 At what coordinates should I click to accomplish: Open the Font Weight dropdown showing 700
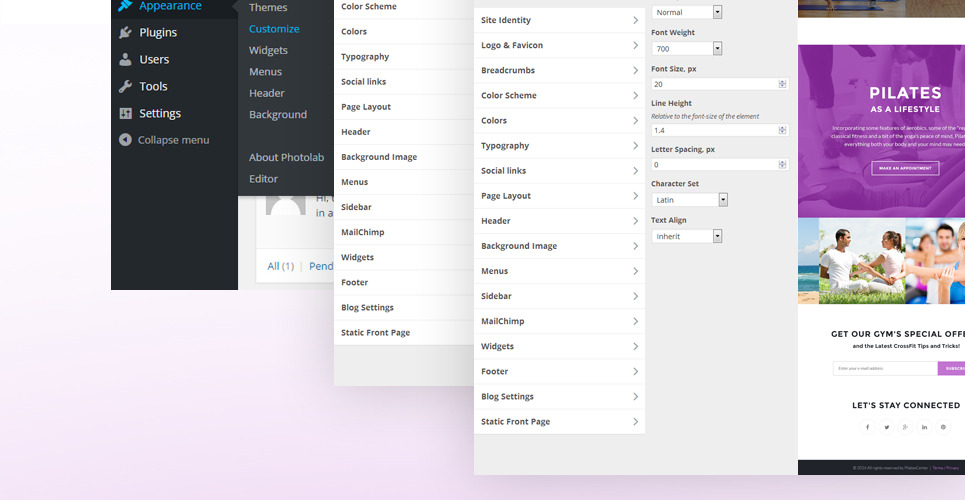point(687,48)
